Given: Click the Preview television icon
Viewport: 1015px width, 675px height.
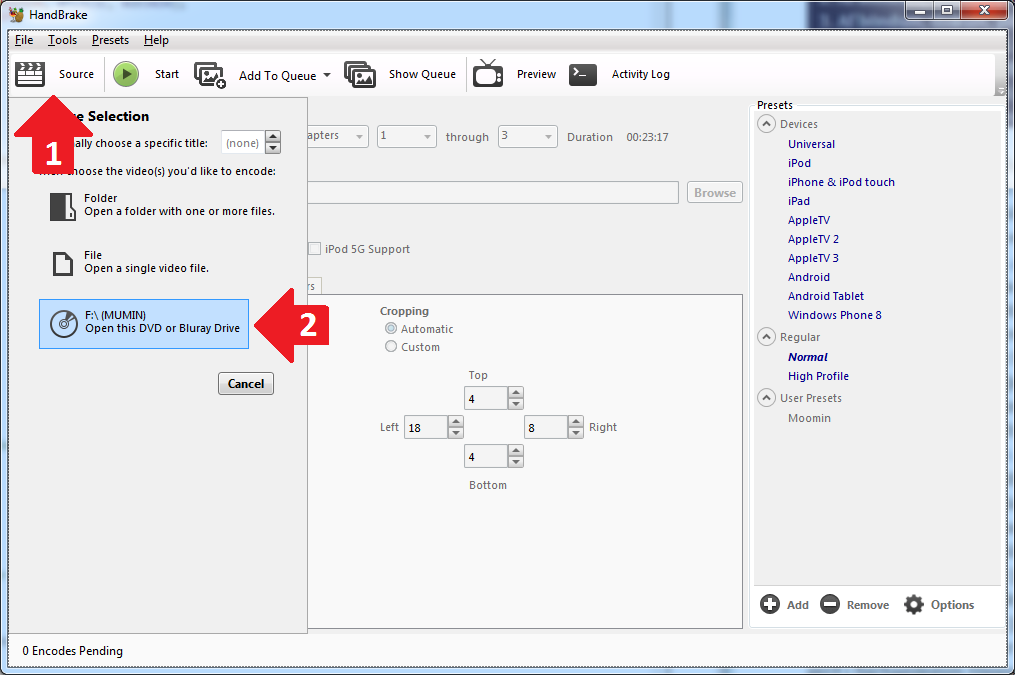Looking at the screenshot, I should pos(488,74).
